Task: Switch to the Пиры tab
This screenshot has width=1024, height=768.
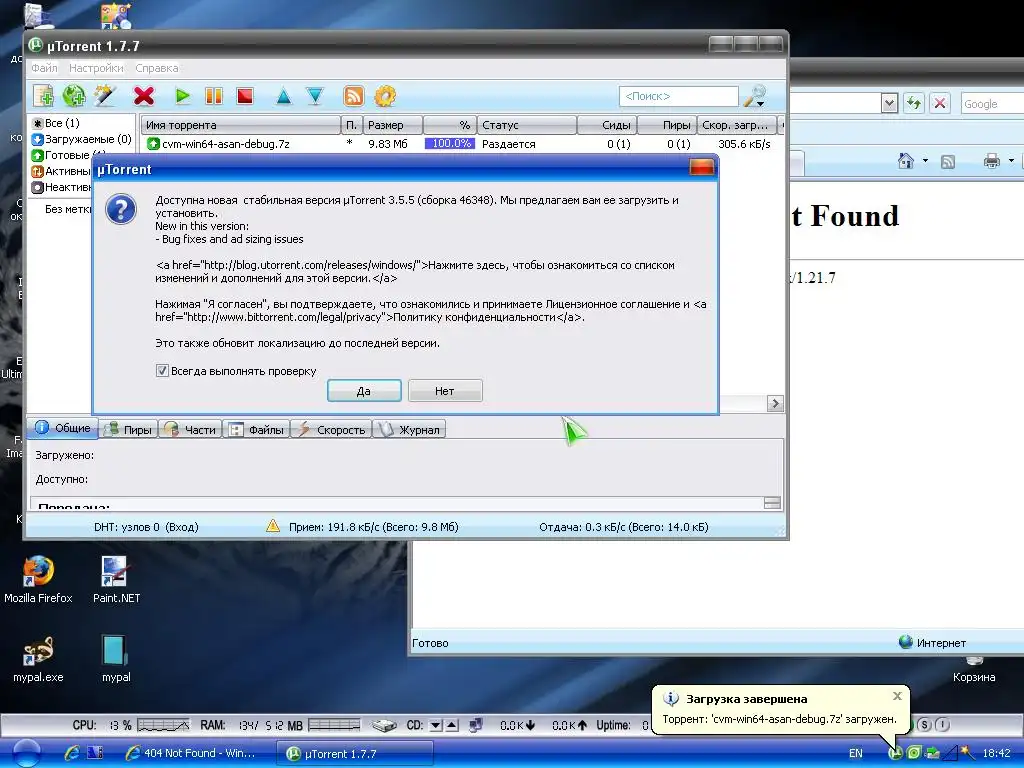Action: (129, 430)
